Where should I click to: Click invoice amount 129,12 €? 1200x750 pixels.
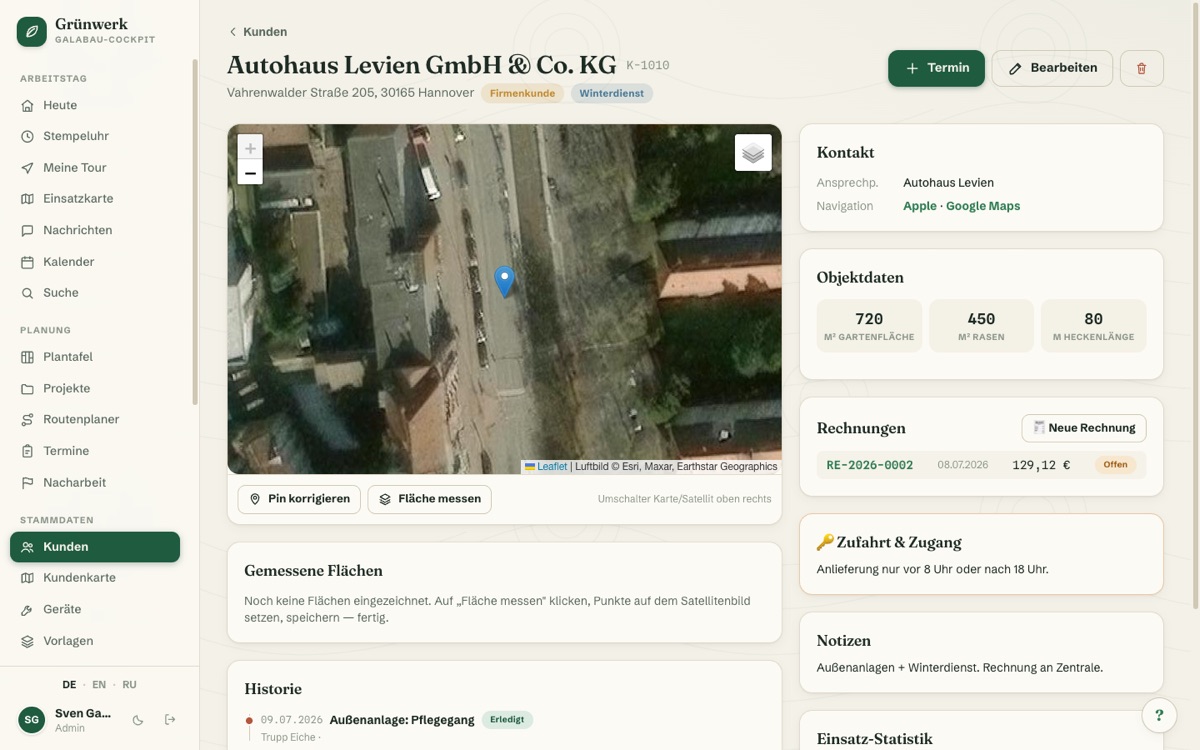coord(1041,465)
